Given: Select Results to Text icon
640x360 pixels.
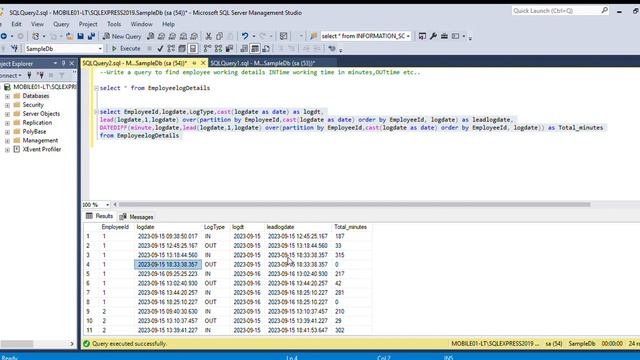Looking at the screenshot, I should tap(244, 49).
